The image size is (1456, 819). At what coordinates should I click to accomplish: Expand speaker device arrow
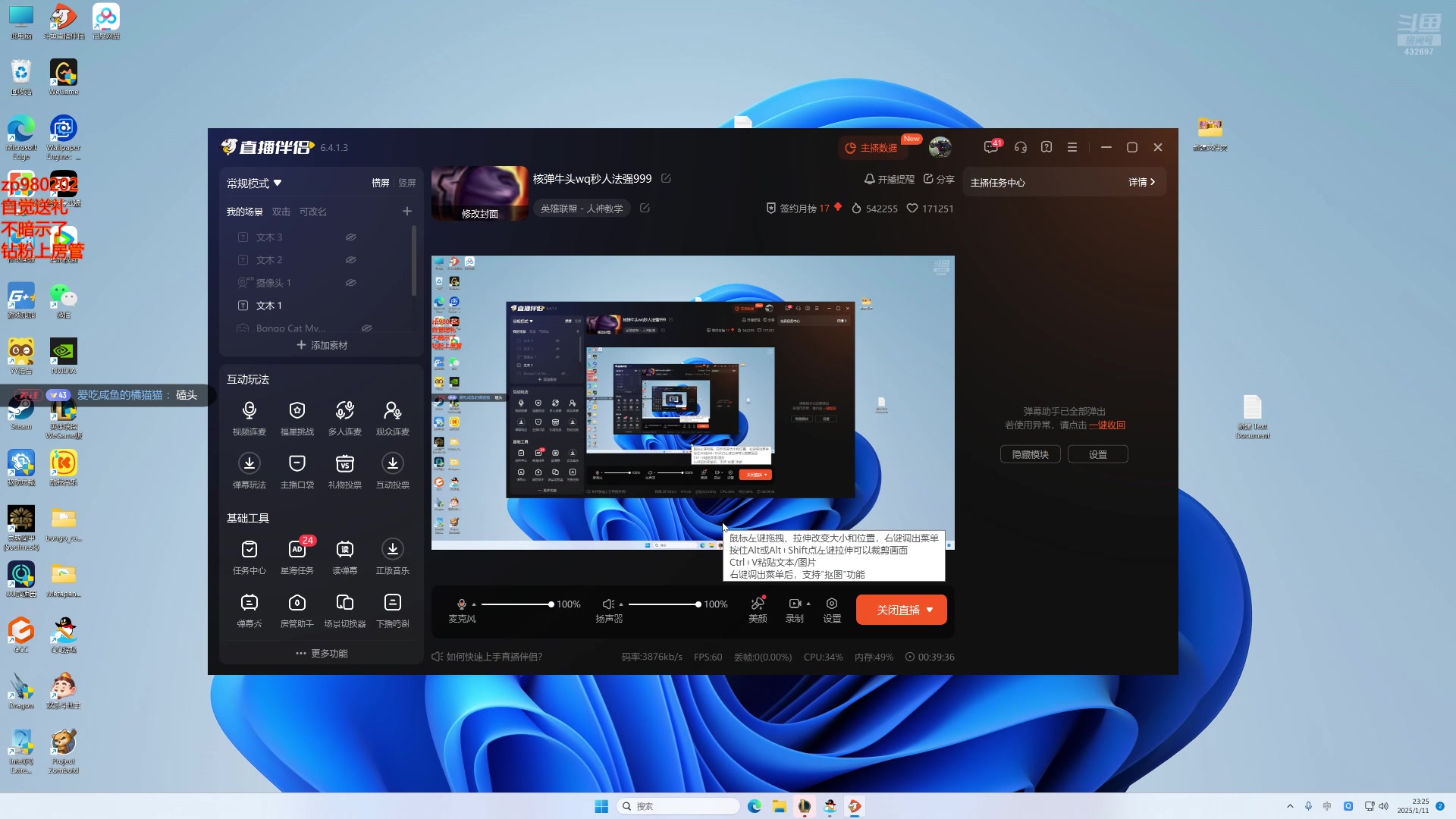click(621, 604)
